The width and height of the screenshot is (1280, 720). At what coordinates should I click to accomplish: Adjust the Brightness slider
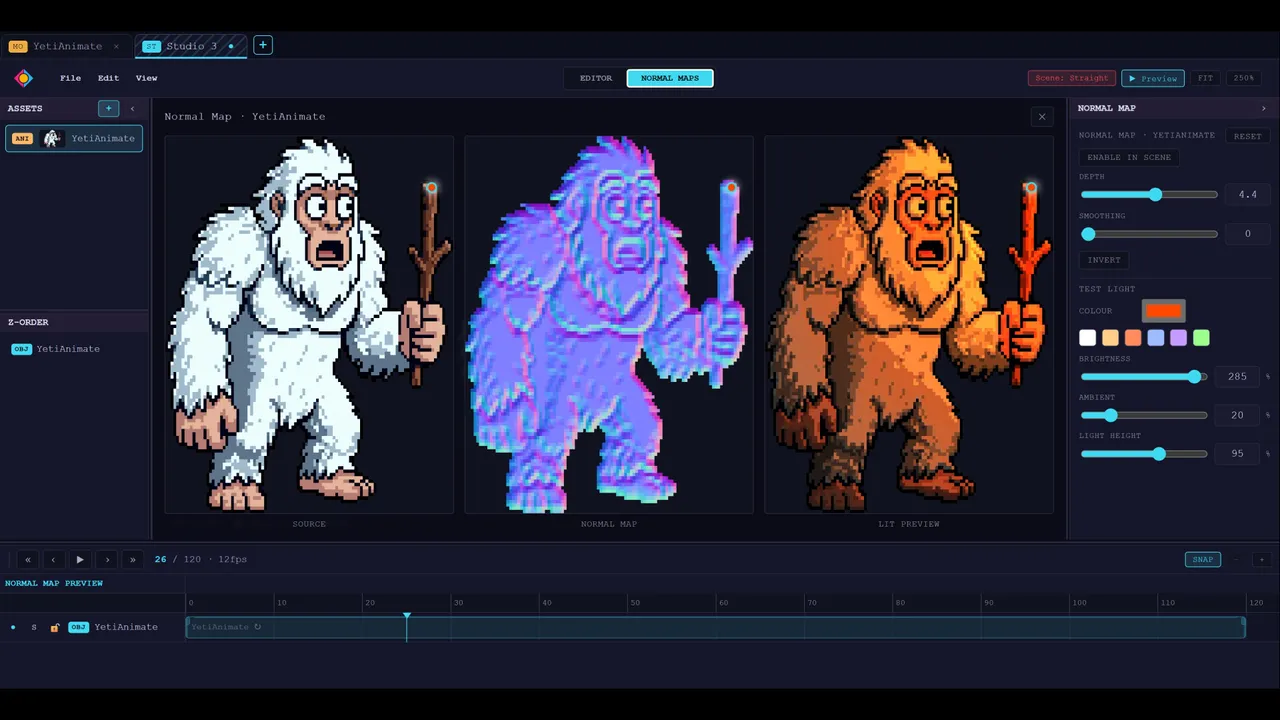[x=1144, y=377]
